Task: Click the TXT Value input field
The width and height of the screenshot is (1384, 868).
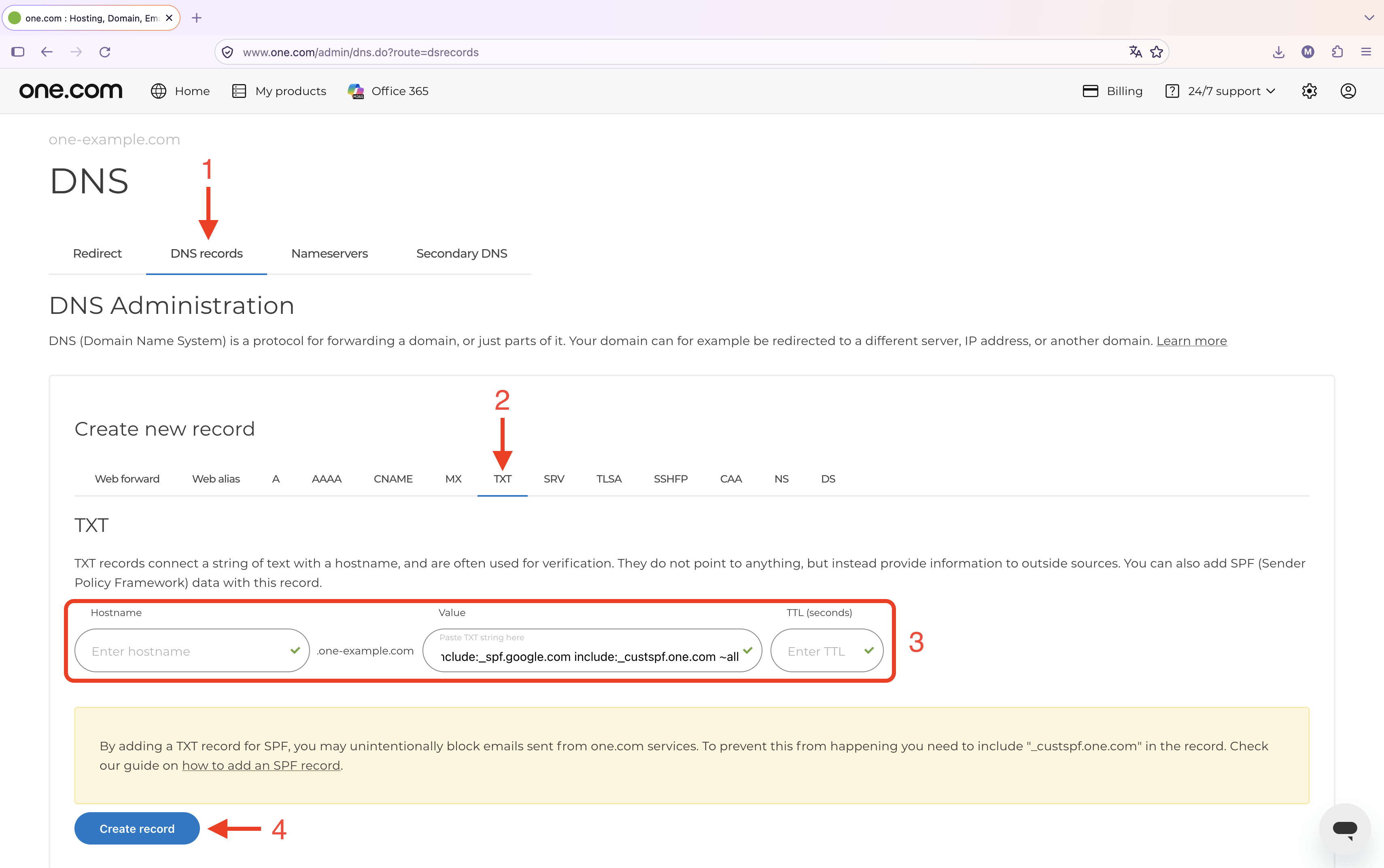Action: (x=592, y=650)
